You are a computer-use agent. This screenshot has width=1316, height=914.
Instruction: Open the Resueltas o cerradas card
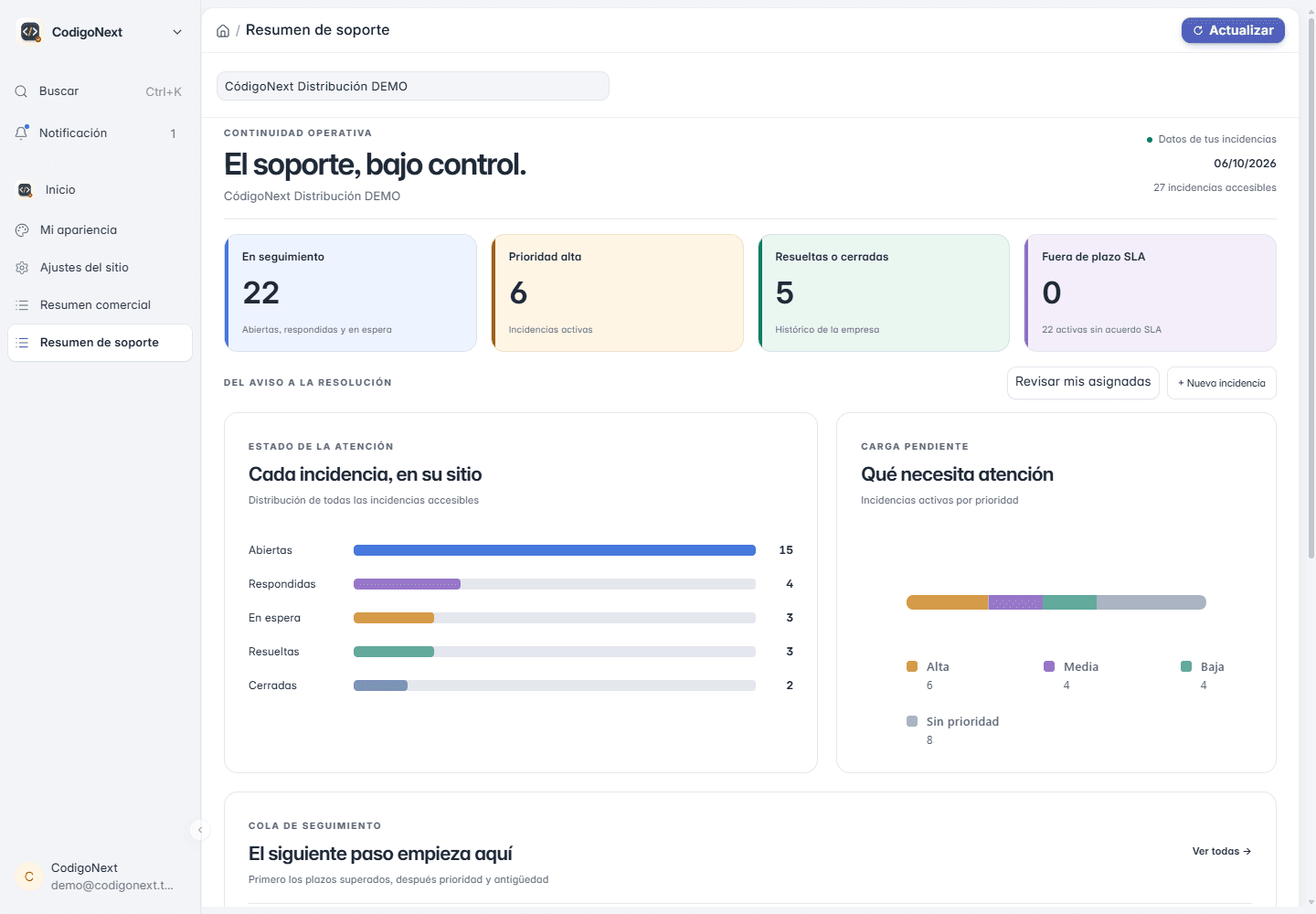pos(884,292)
